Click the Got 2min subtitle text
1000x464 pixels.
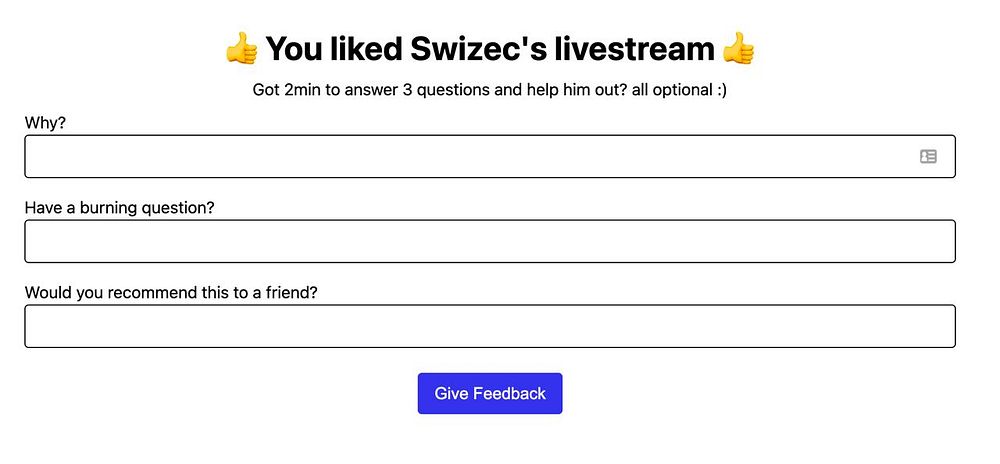pyautogui.click(x=489, y=90)
